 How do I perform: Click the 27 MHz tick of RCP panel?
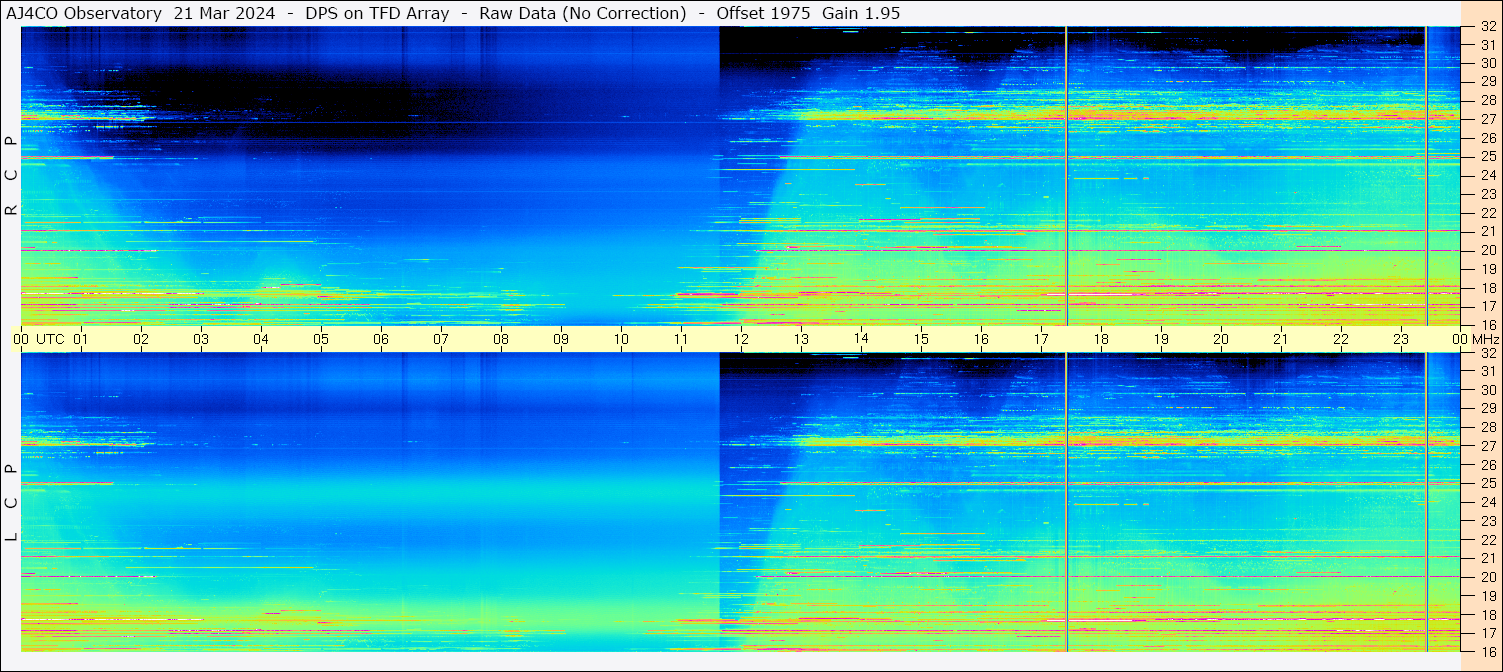[1488, 119]
